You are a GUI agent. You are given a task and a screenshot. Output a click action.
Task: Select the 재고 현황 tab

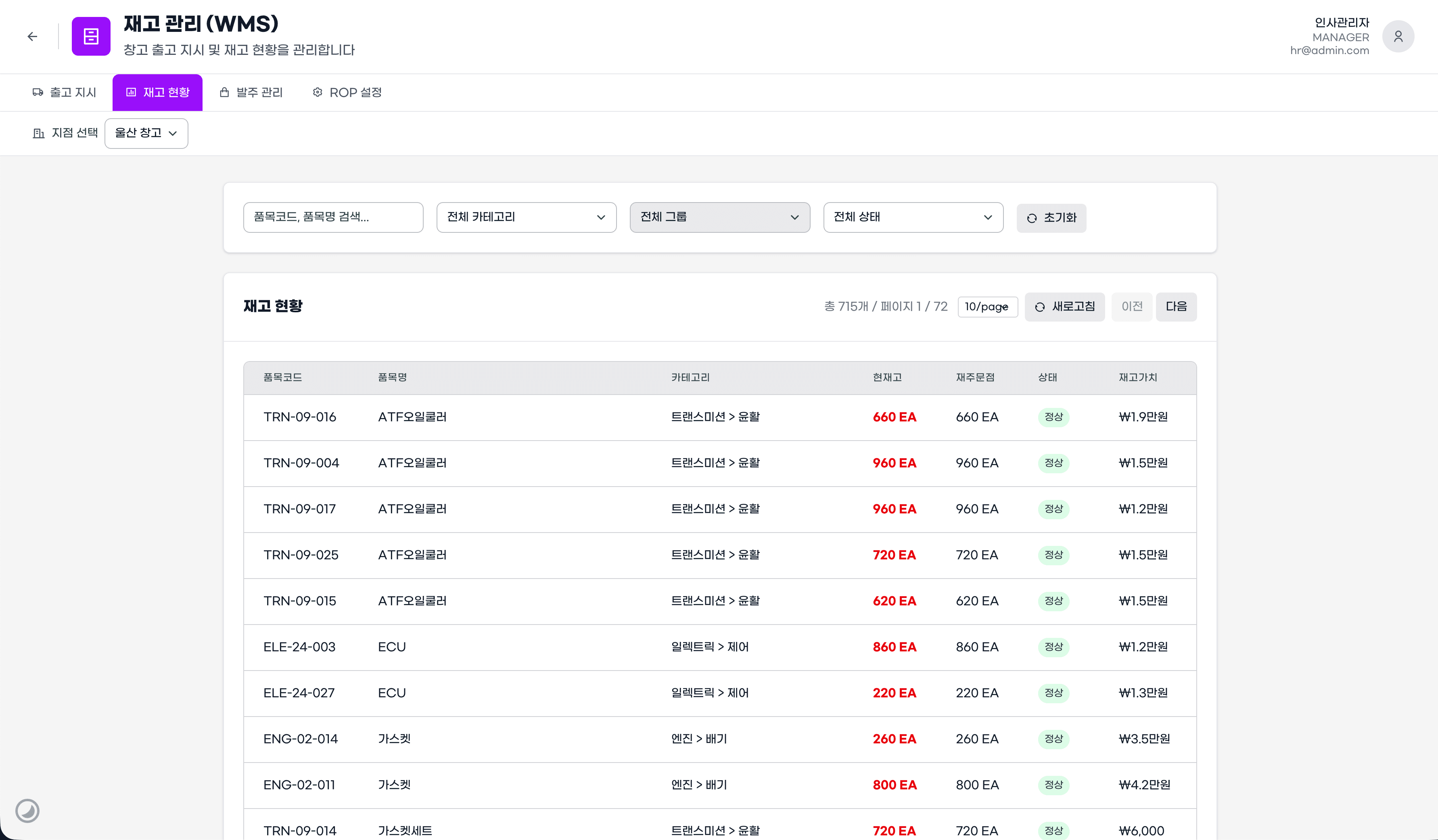pyautogui.click(x=157, y=92)
